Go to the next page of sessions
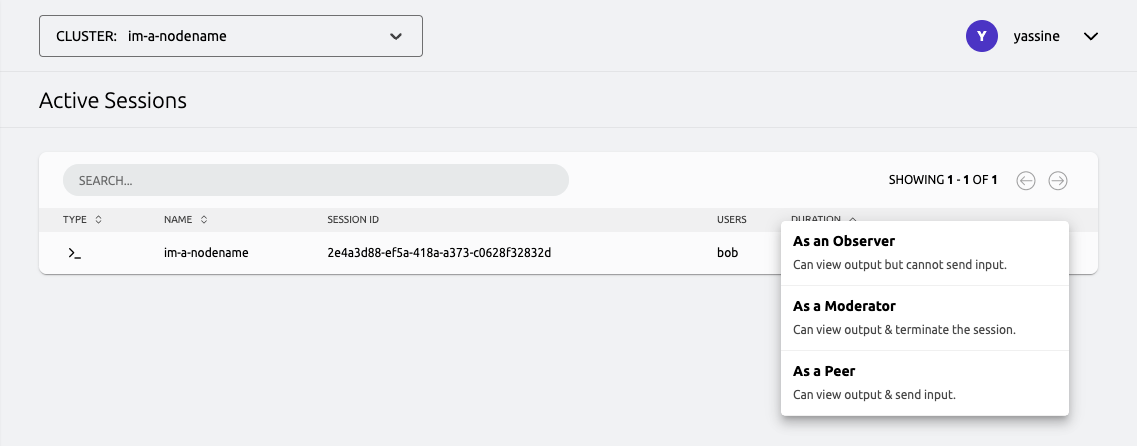 click(1058, 180)
